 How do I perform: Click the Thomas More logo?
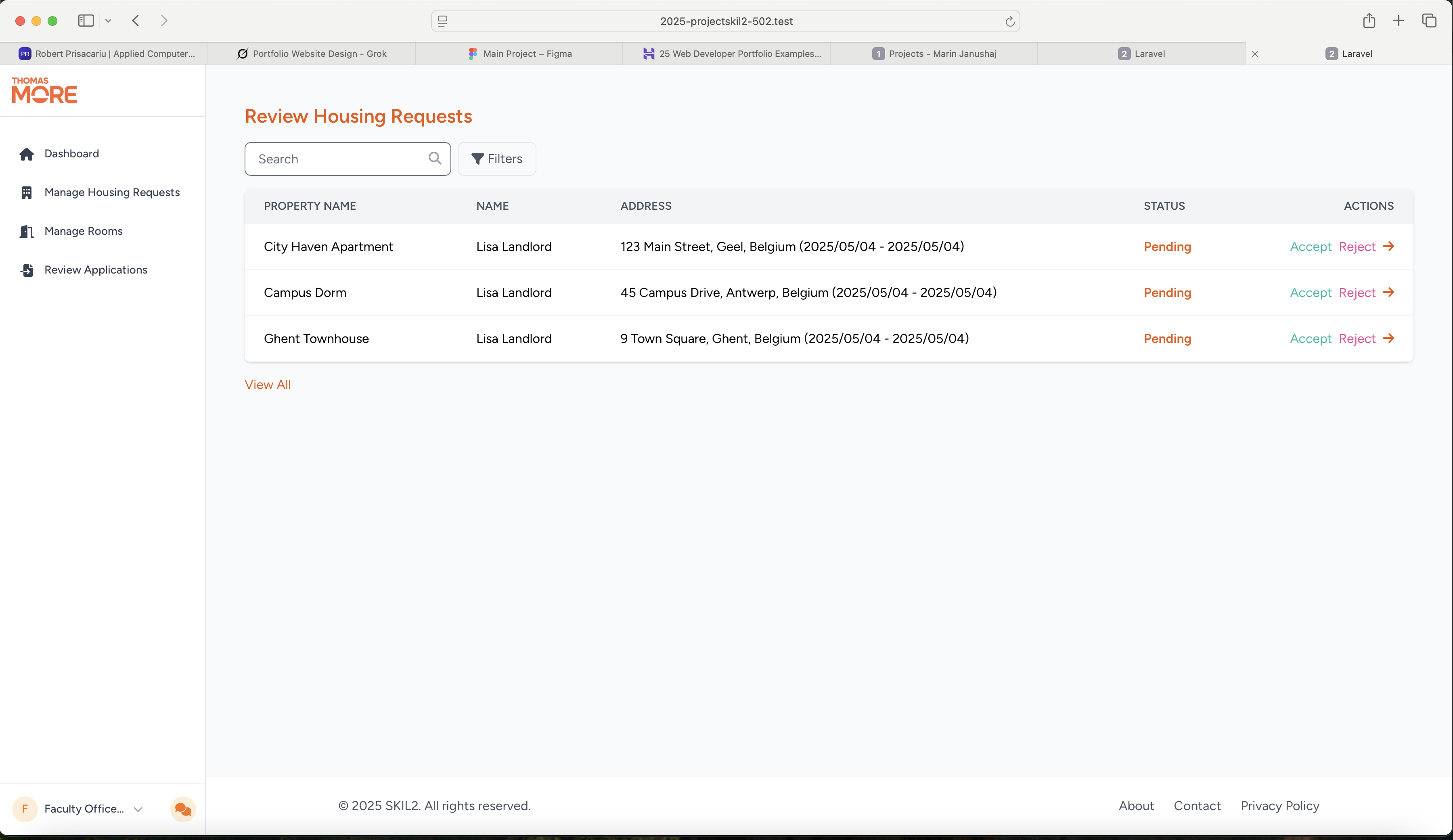pos(44,90)
